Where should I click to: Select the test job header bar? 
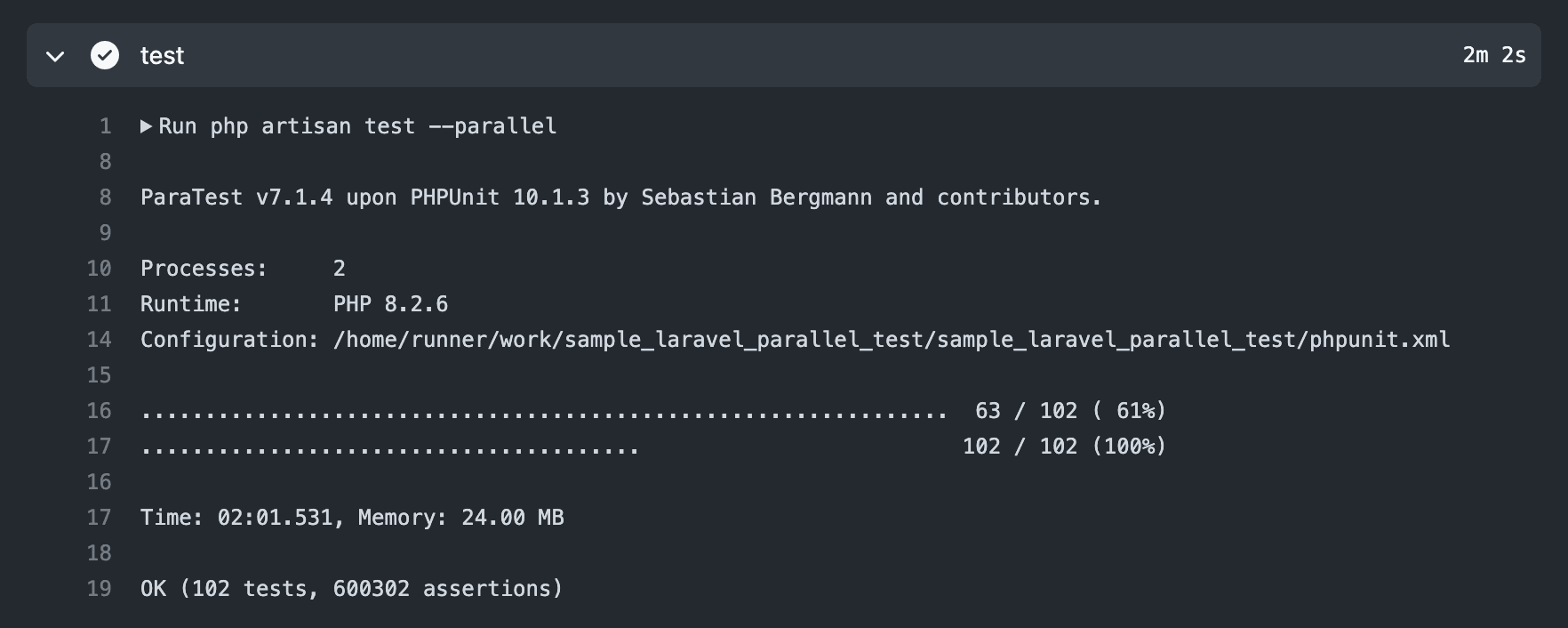pyautogui.click(x=622, y=55)
